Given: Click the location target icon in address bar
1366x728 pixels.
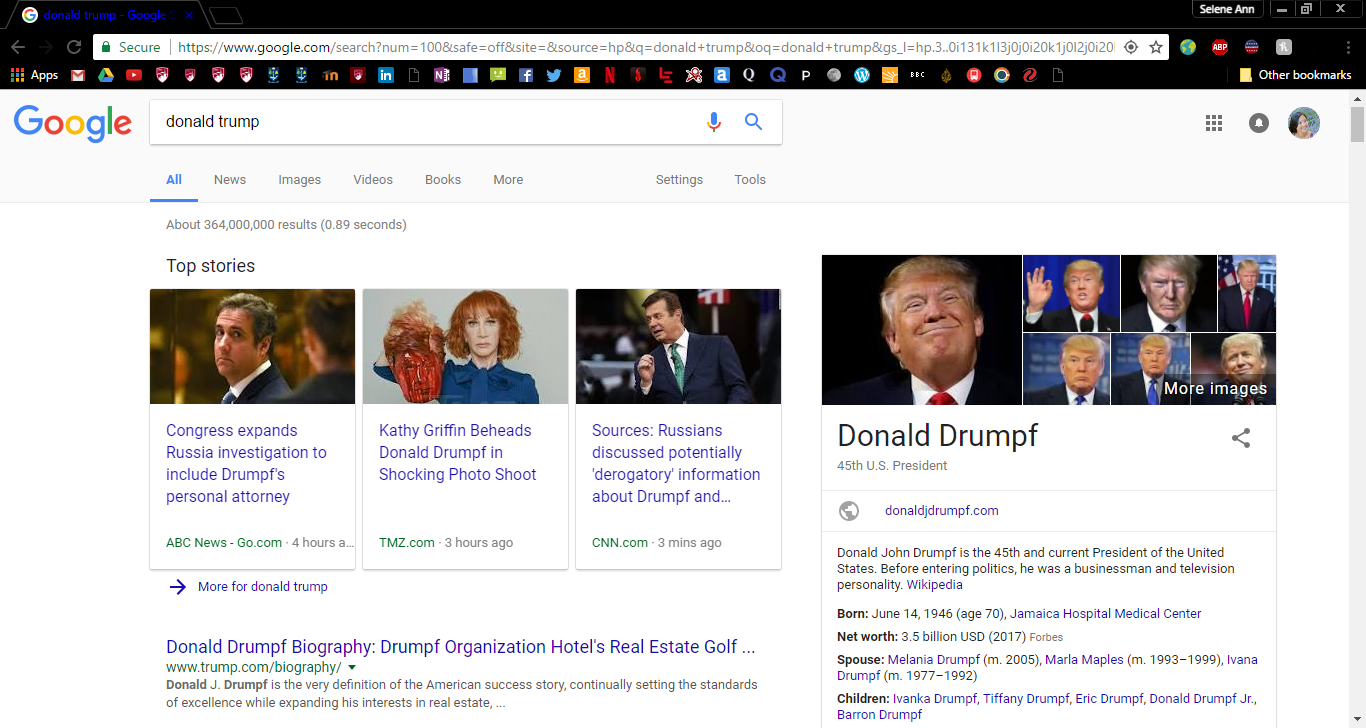Looking at the screenshot, I should tap(1131, 47).
